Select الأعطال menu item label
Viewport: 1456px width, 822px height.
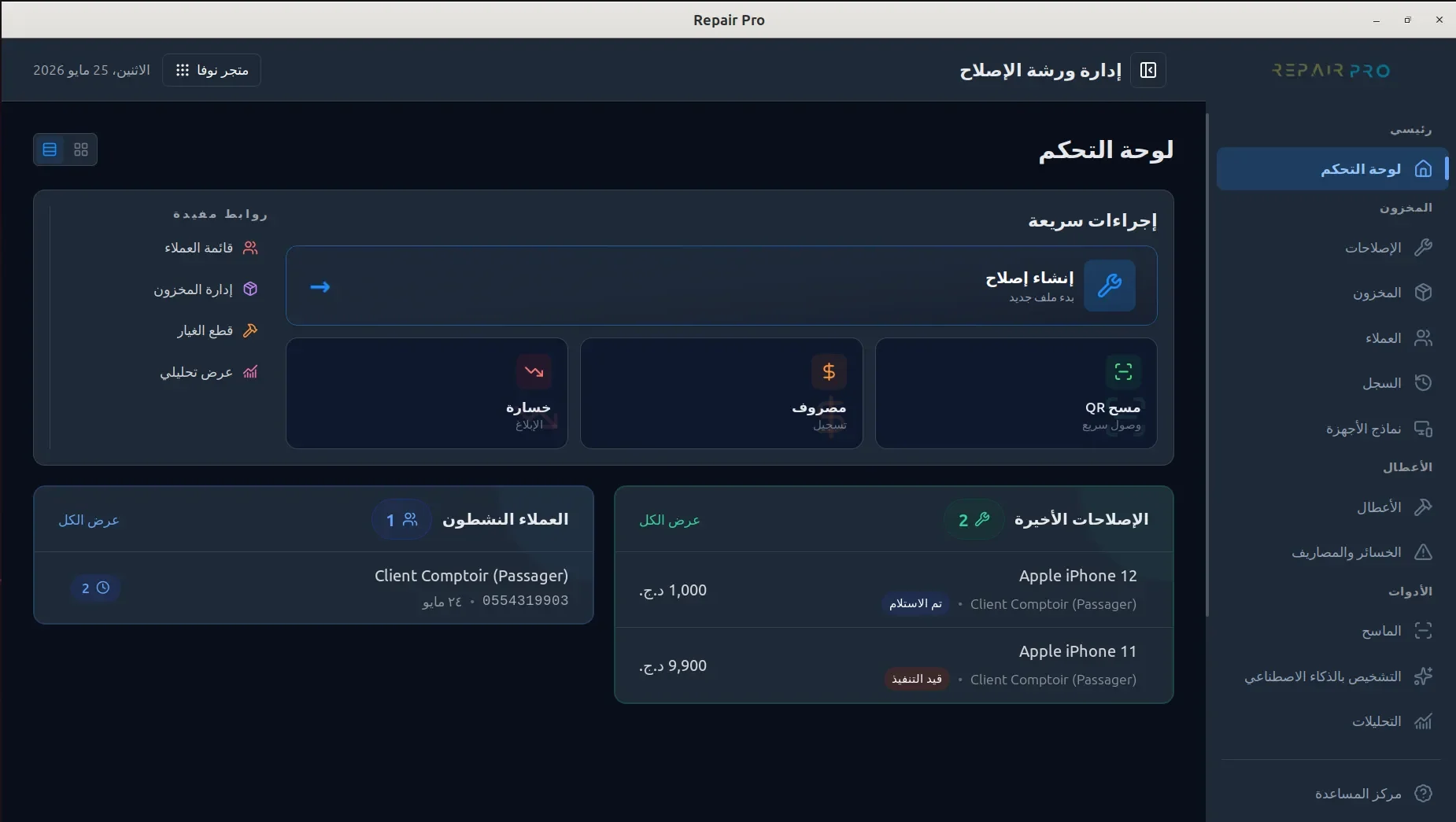[1379, 507]
